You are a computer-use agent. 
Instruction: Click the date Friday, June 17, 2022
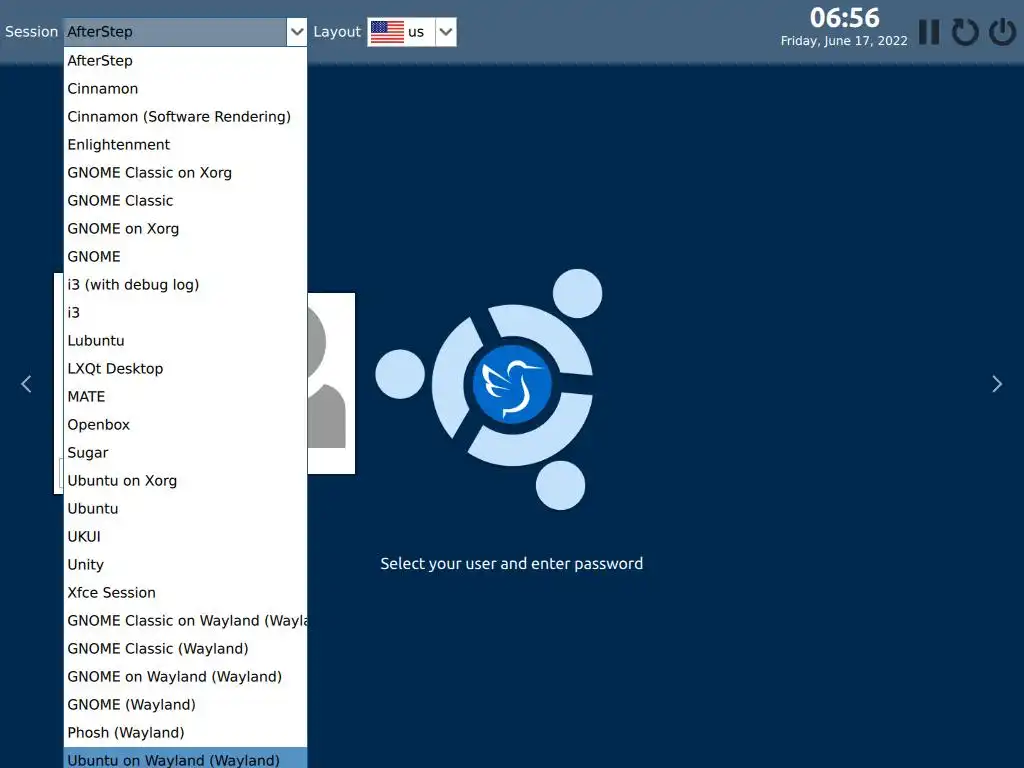pyautogui.click(x=844, y=41)
